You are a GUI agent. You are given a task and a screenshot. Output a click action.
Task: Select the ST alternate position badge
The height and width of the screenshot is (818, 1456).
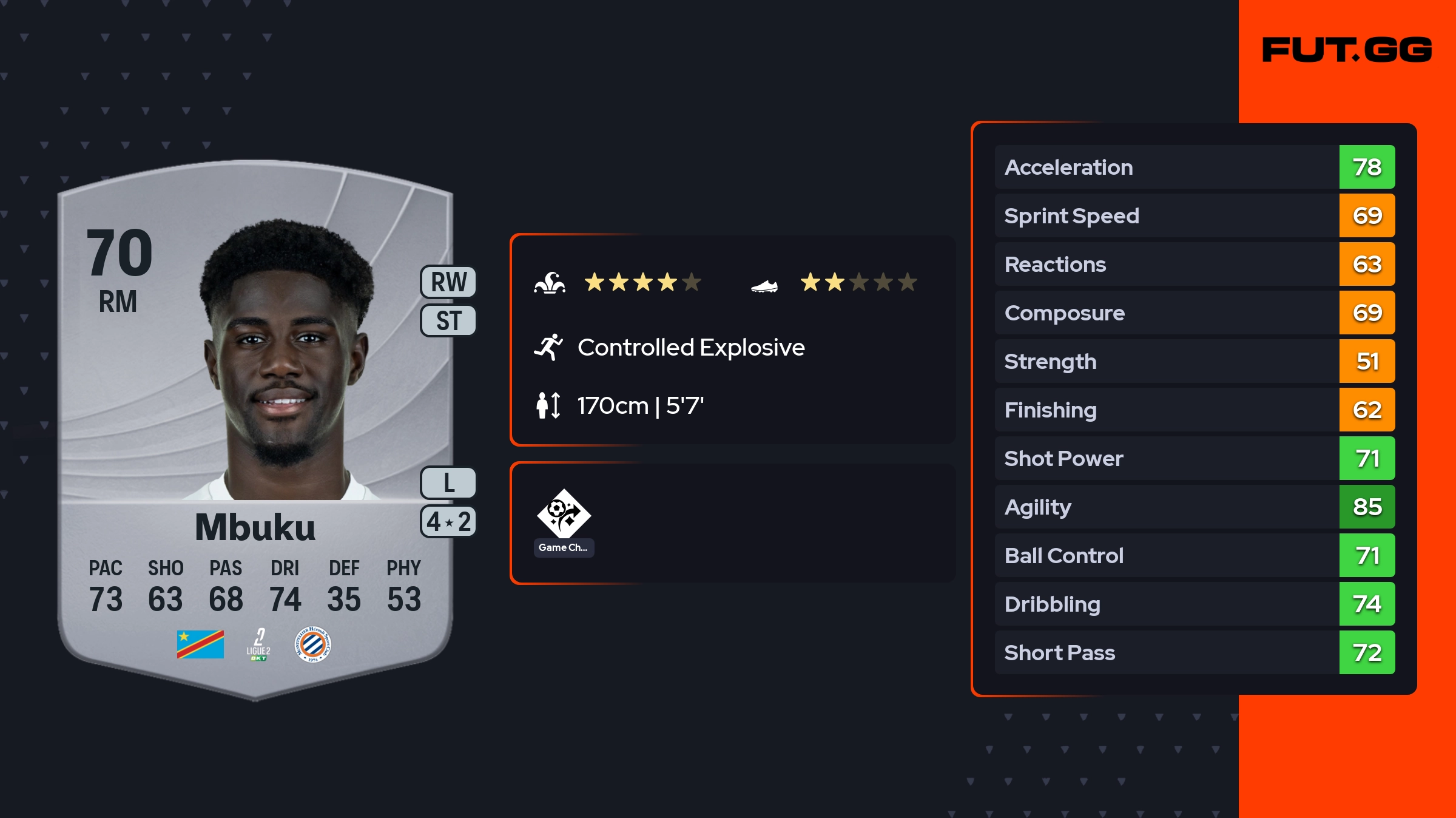[448, 320]
